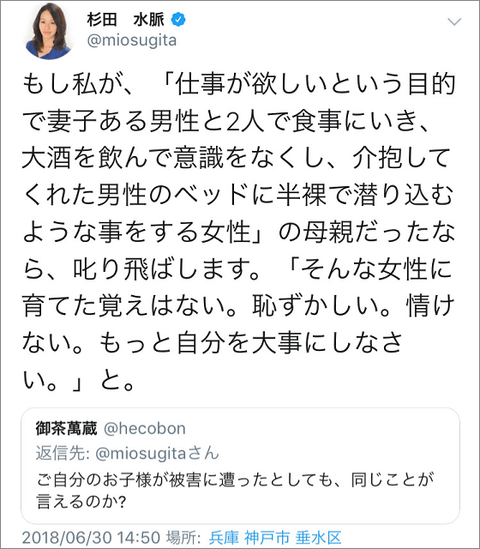Open @miosugitaさん reply-to link
The image size is (480, 549).
(x=157, y=453)
